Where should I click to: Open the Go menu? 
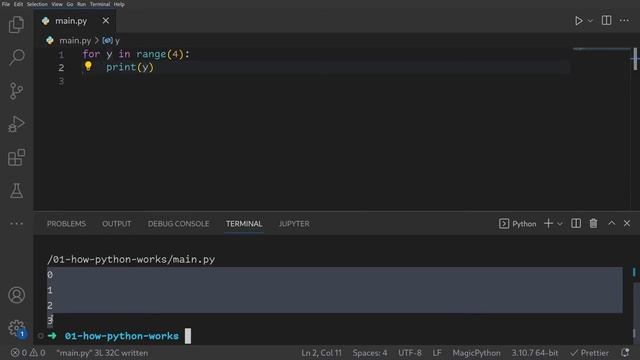70,4
